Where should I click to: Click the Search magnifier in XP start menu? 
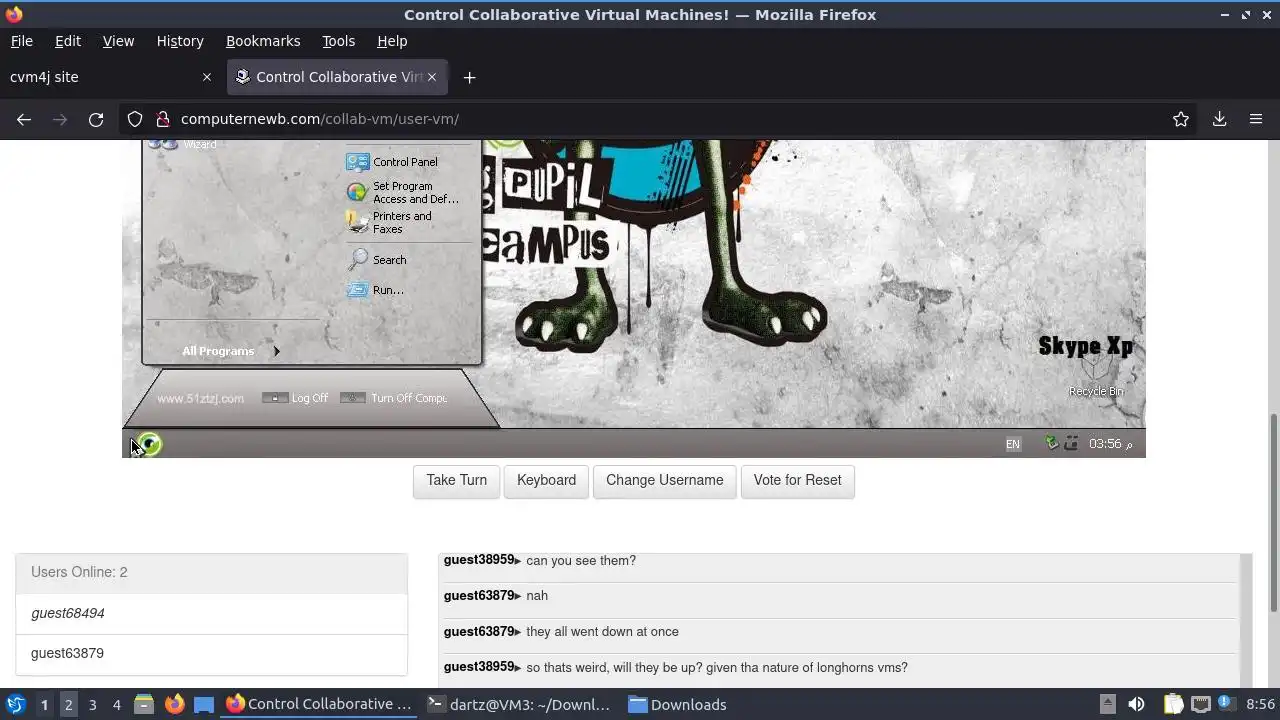click(x=357, y=259)
